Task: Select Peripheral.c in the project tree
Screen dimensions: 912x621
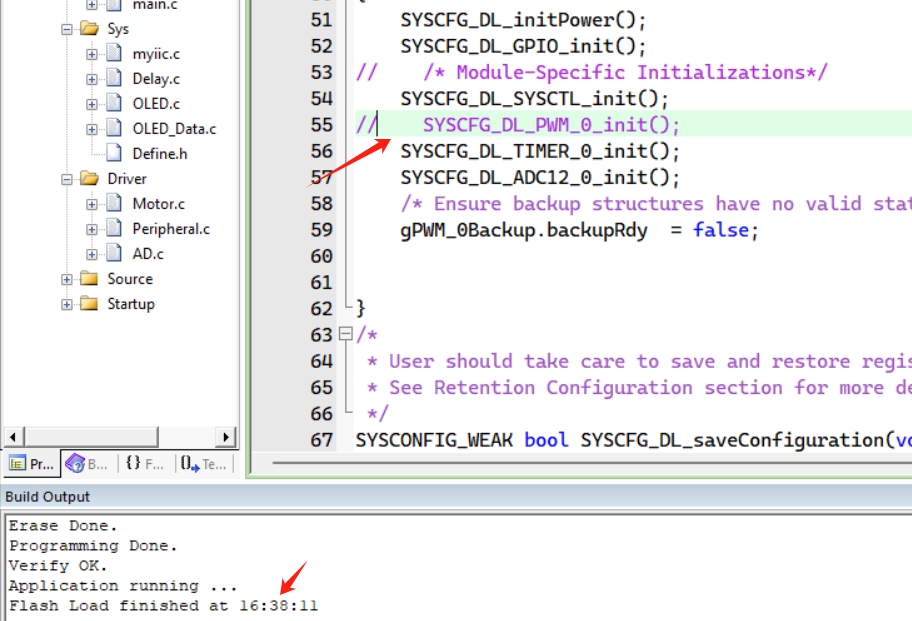Action: 171,229
